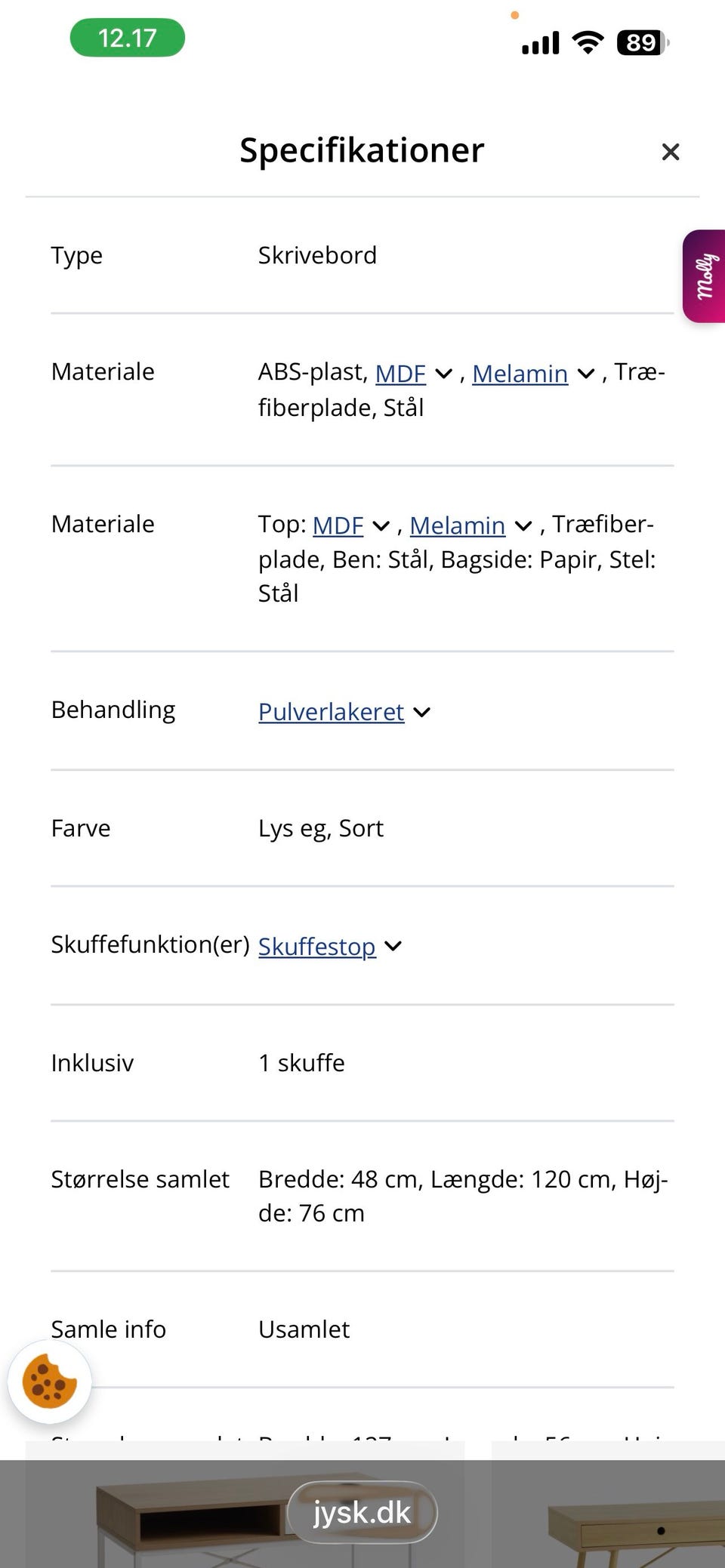Tap the Wi-Fi status icon
Screen dimensions: 725x1568
(x=588, y=42)
